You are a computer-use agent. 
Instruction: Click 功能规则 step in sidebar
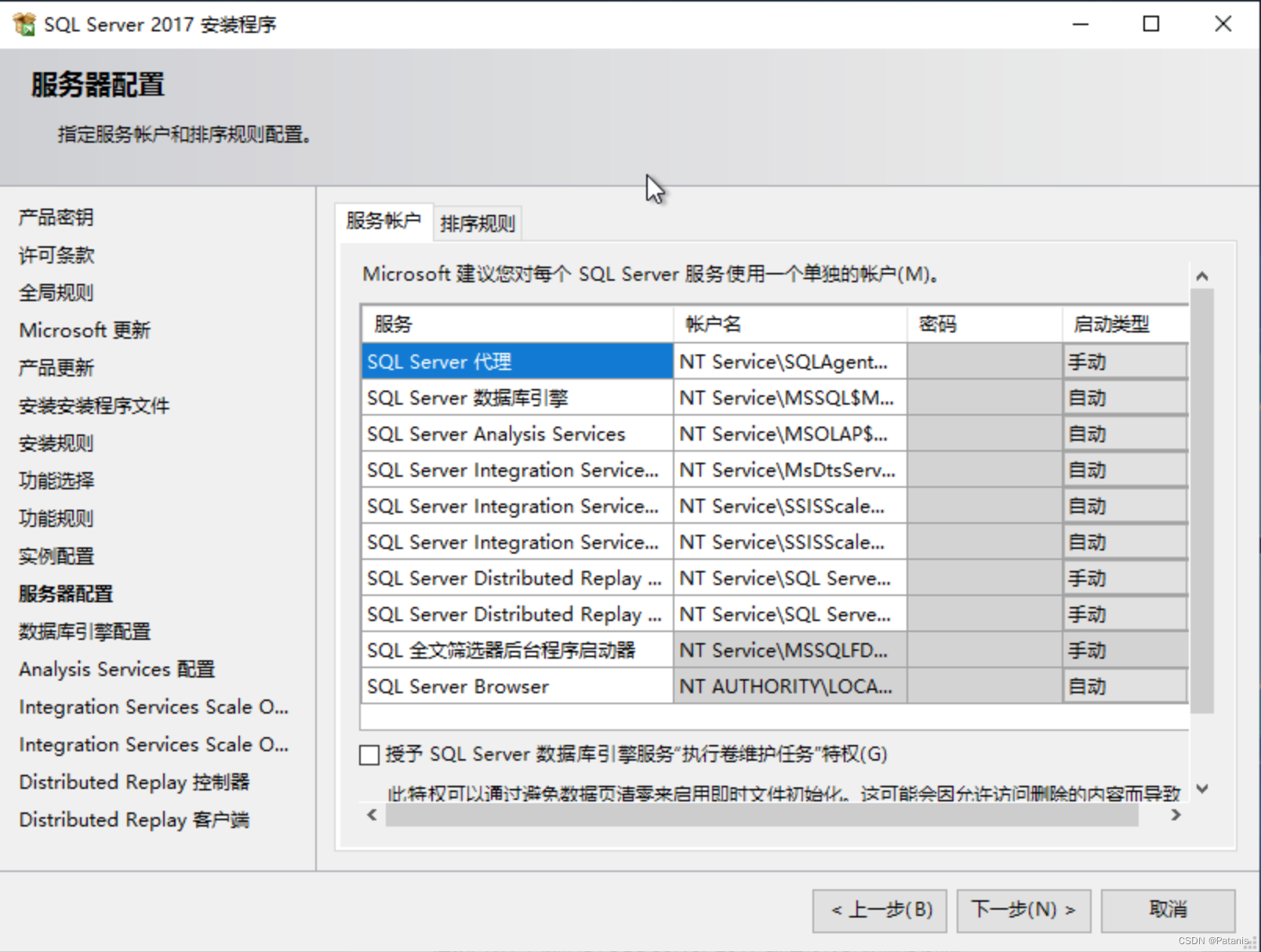56,518
